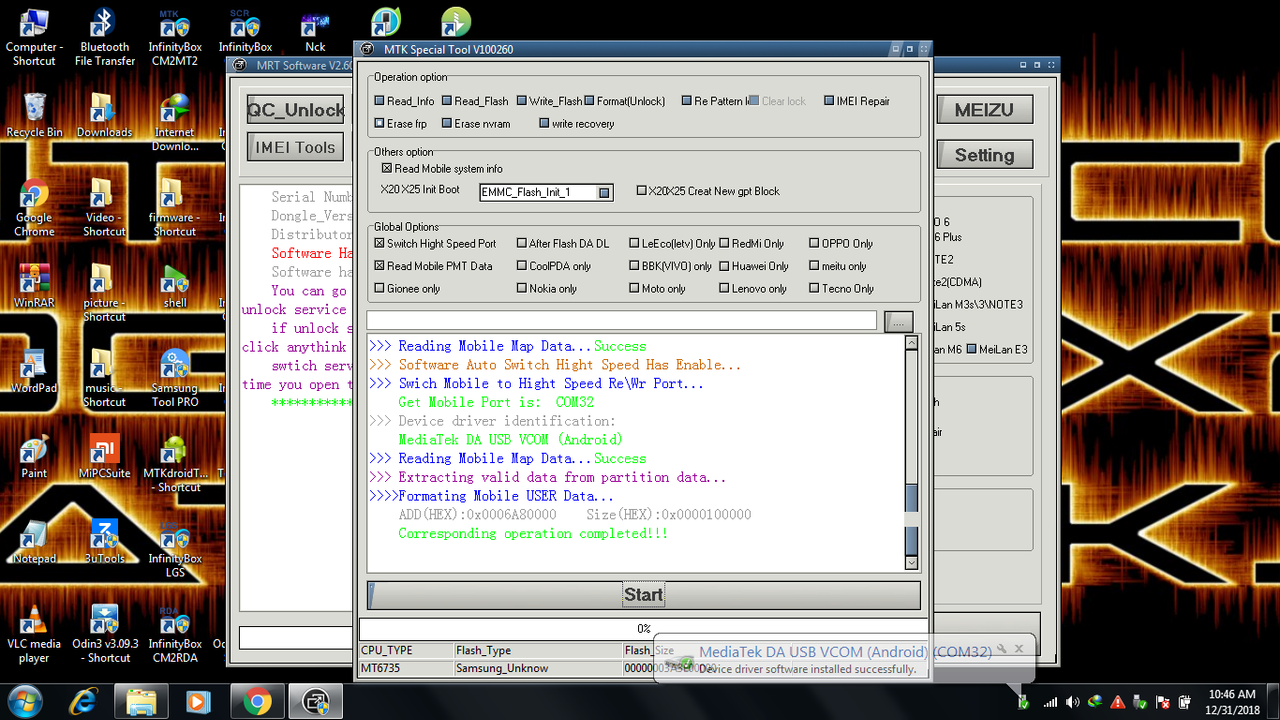The width and height of the screenshot is (1280, 720).
Task: Open InfinityBox LGS desktop icon
Action: (x=174, y=548)
